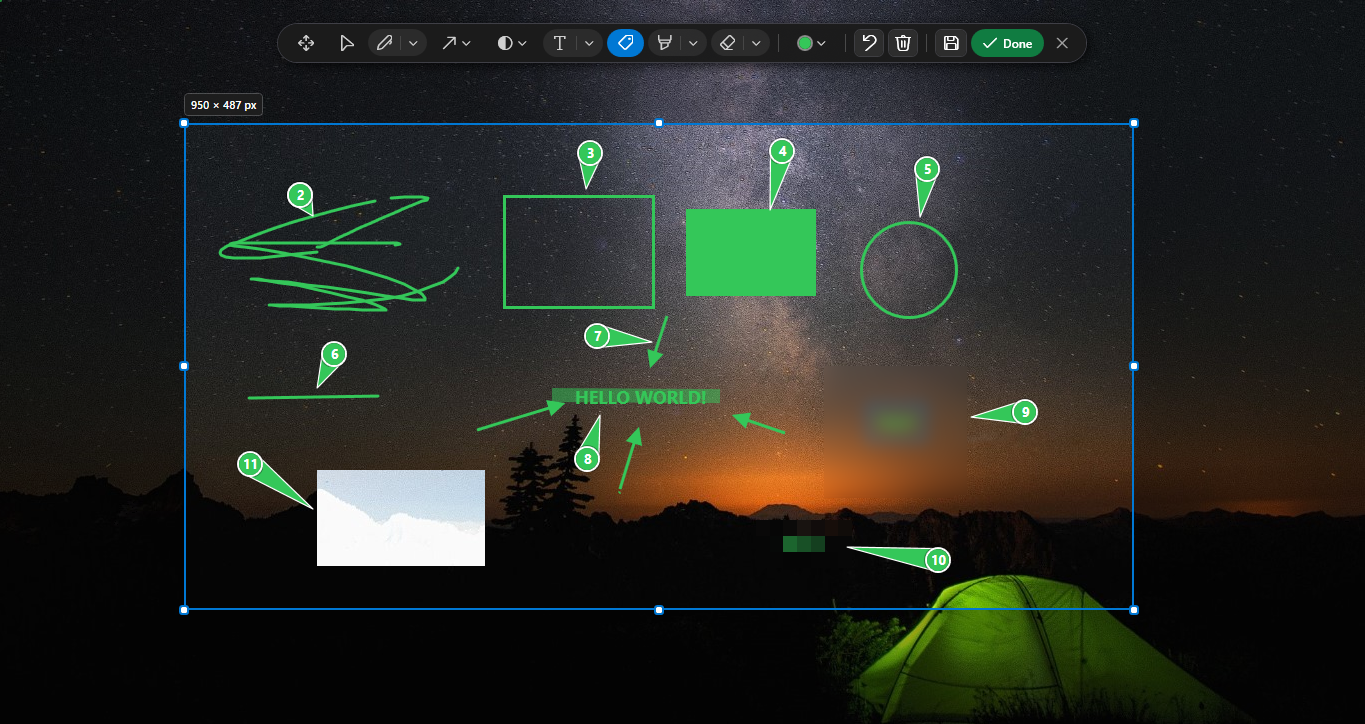This screenshot has width=1365, height=724.
Task: Select the Move selection tool
Action: (306, 43)
